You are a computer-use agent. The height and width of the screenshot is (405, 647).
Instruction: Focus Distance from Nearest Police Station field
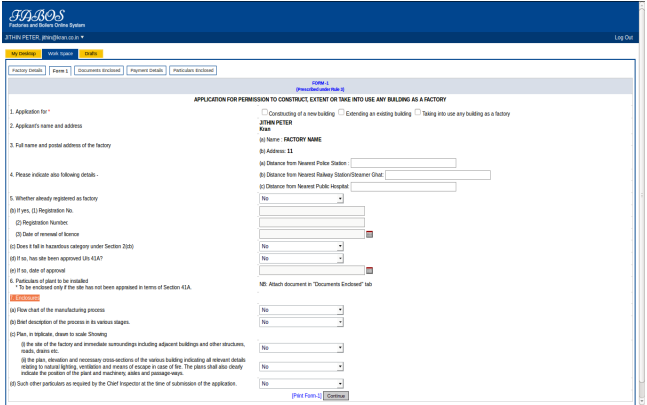[404, 163]
